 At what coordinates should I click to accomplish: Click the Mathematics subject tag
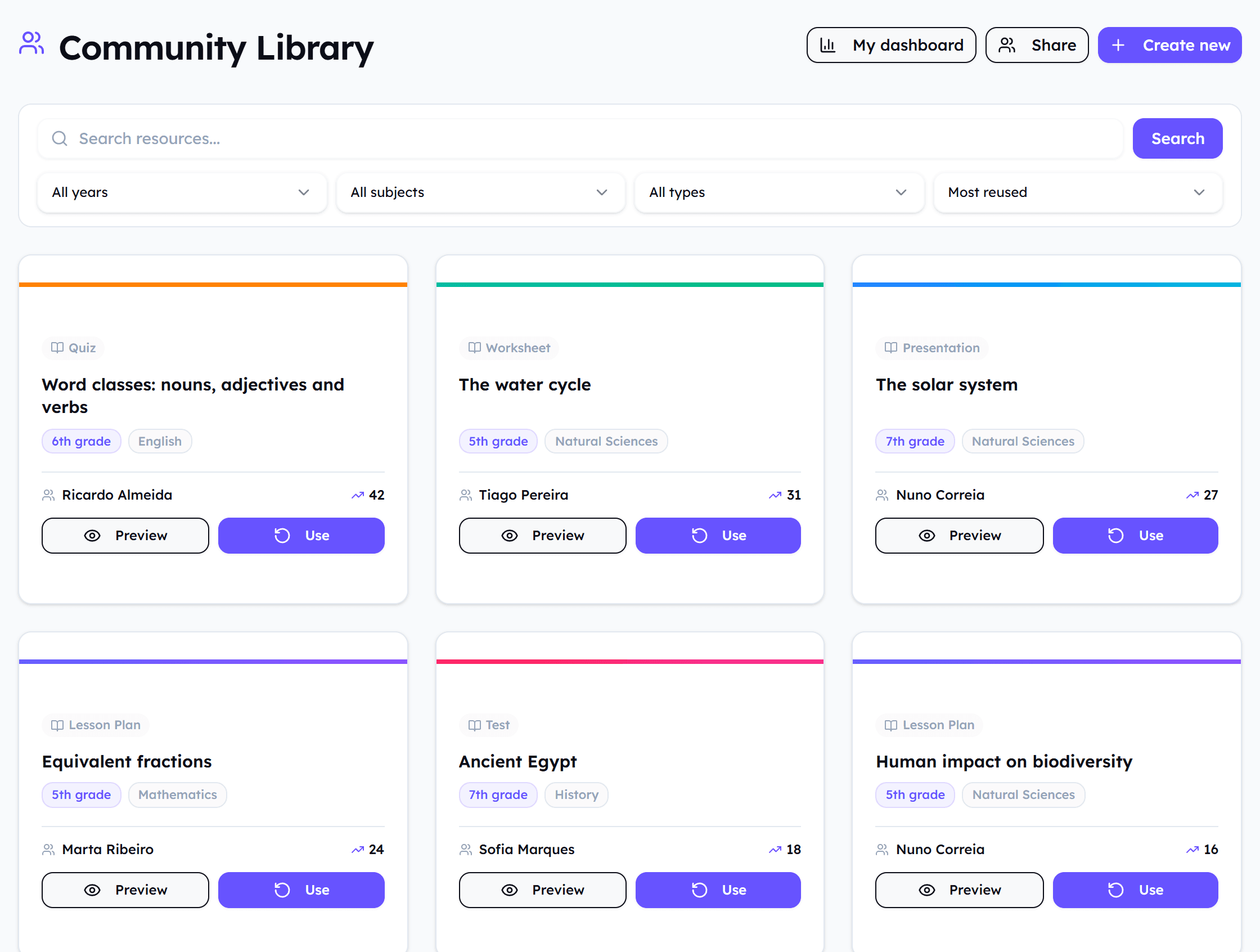[x=178, y=795]
